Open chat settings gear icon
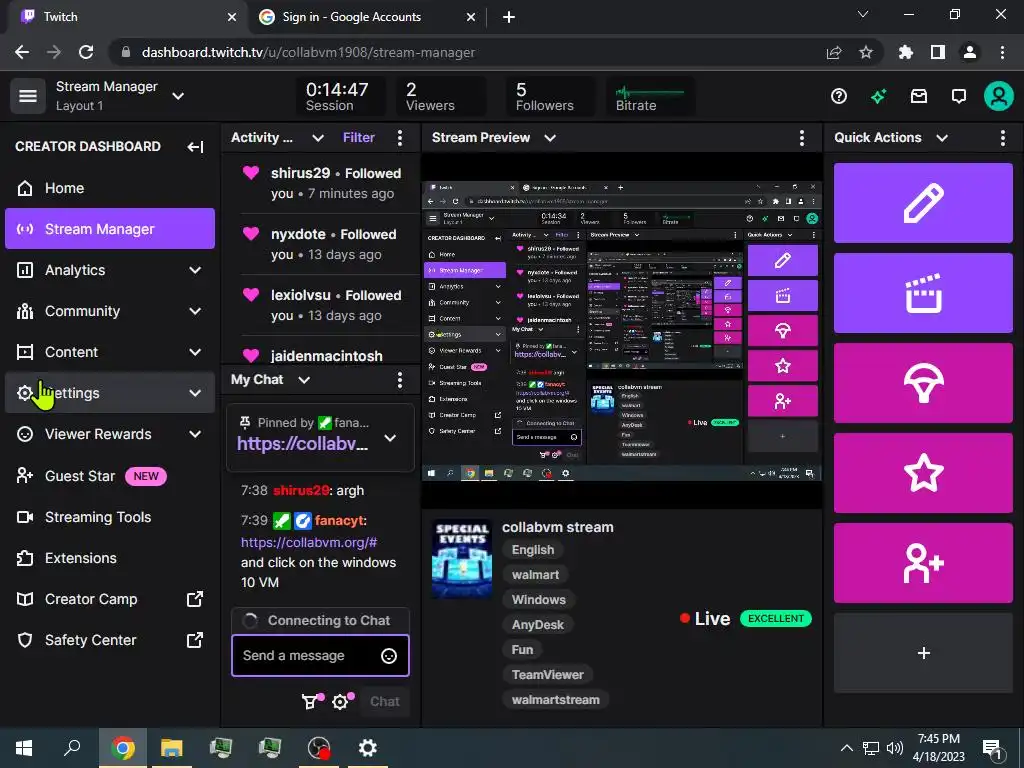 [340, 702]
